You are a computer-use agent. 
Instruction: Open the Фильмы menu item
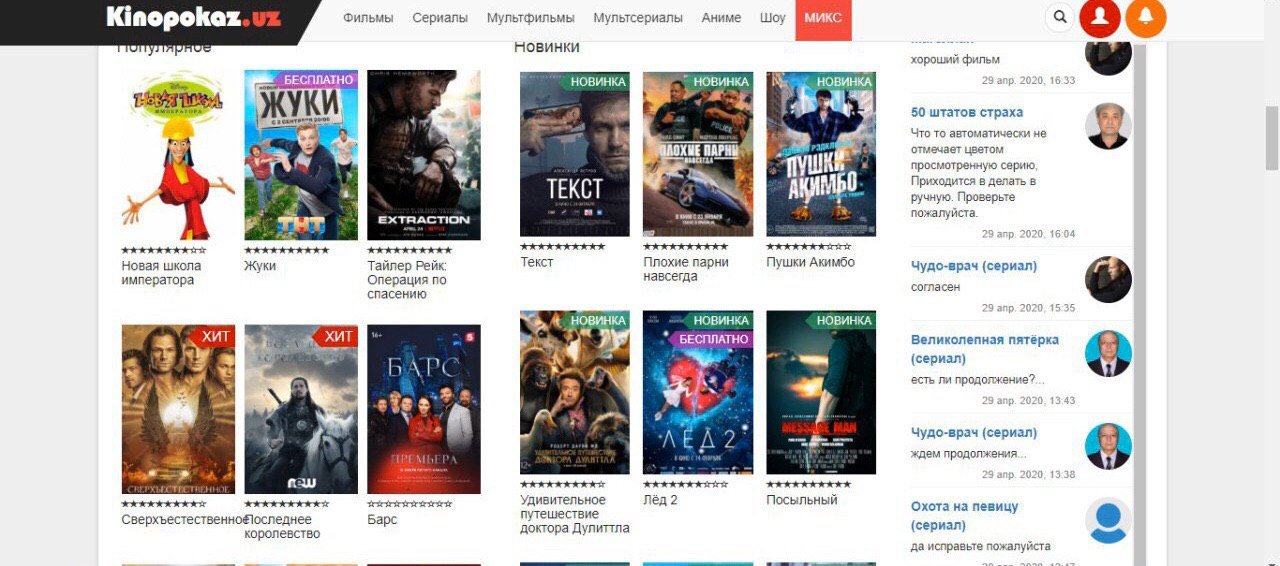[368, 18]
